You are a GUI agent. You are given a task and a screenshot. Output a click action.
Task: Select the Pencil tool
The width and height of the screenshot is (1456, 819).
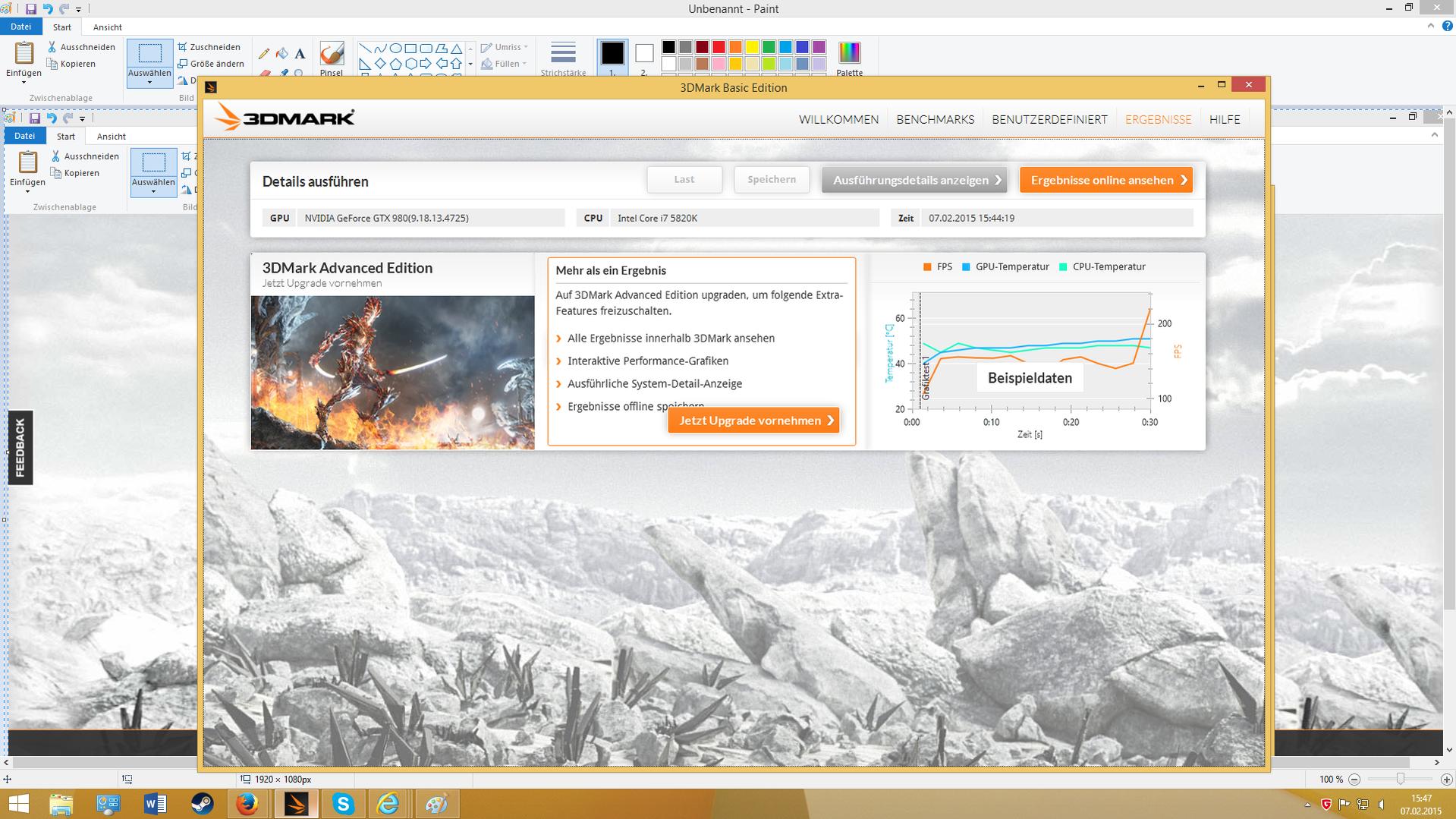(x=264, y=54)
